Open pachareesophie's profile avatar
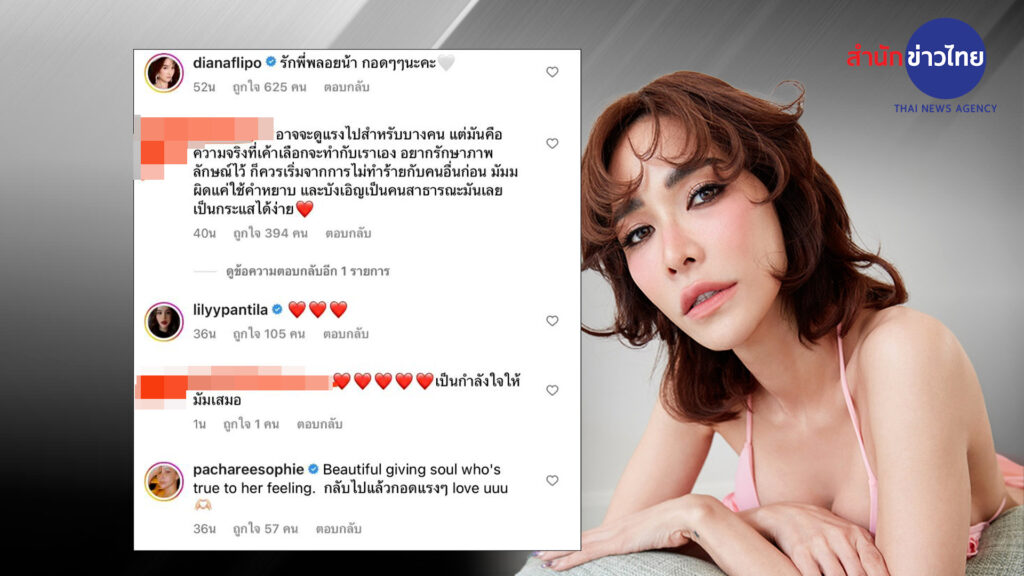1024x576 pixels. (x=163, y=481)
